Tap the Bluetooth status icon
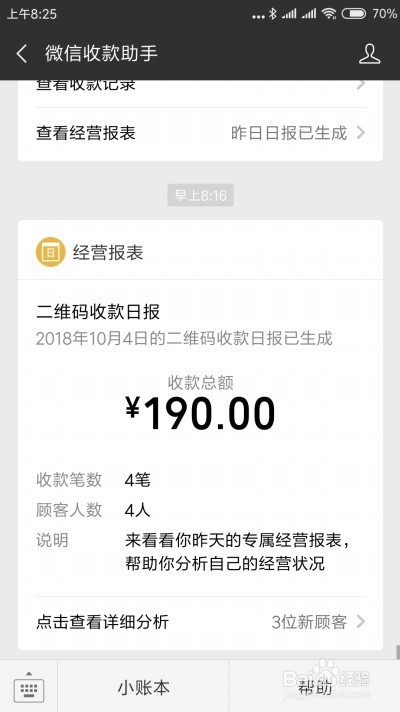 coord(272,14)
